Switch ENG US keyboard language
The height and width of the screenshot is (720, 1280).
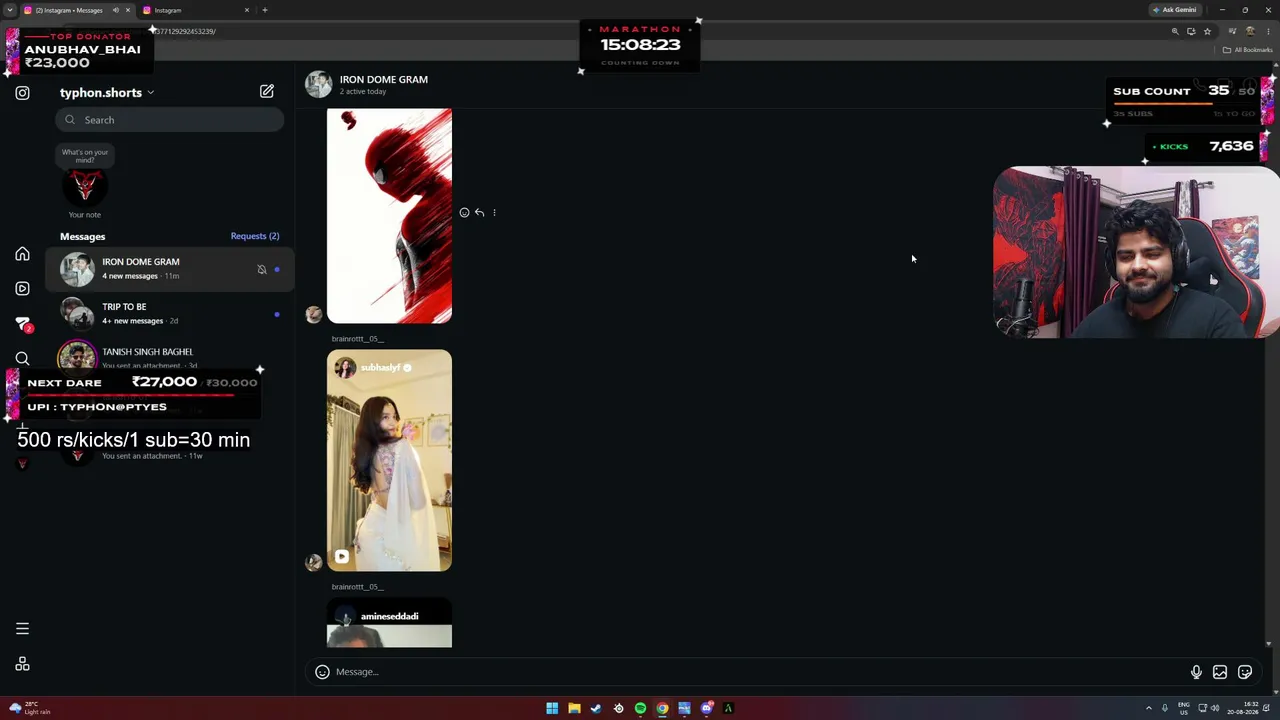[1184, 708]
